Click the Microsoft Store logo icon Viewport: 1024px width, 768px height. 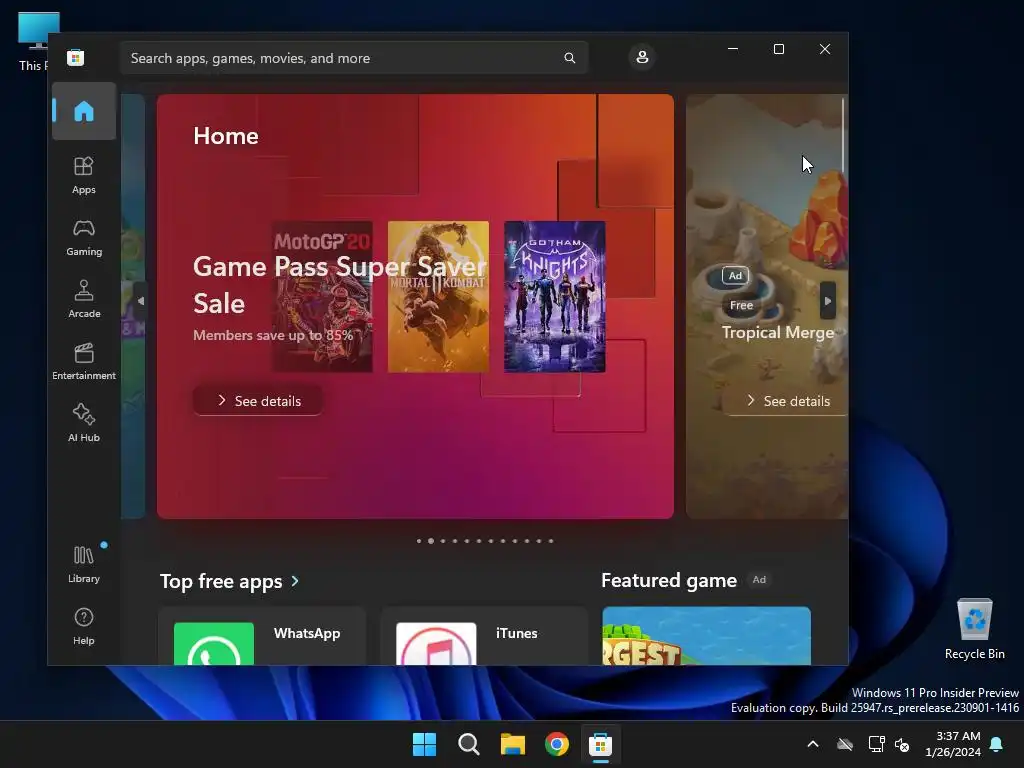(76, 57)
